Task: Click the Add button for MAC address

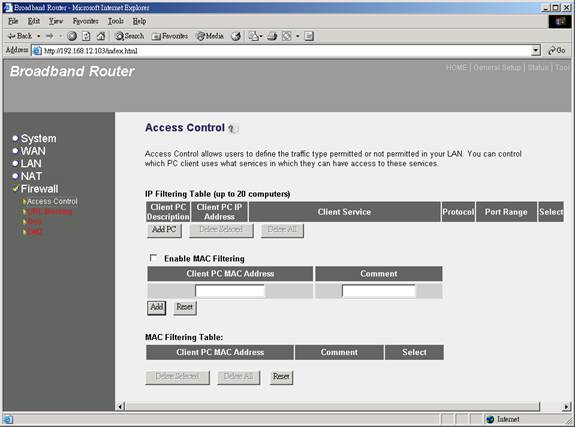Action: click(157, 307)
